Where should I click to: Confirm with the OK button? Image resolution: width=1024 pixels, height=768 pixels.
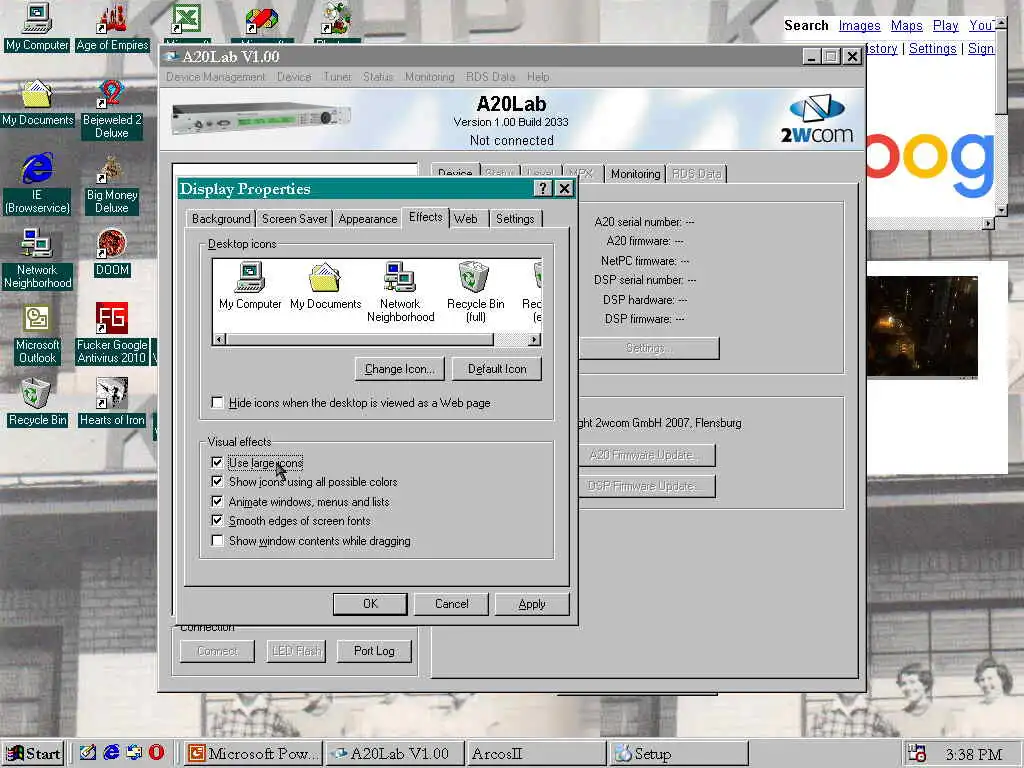point(370,604)
